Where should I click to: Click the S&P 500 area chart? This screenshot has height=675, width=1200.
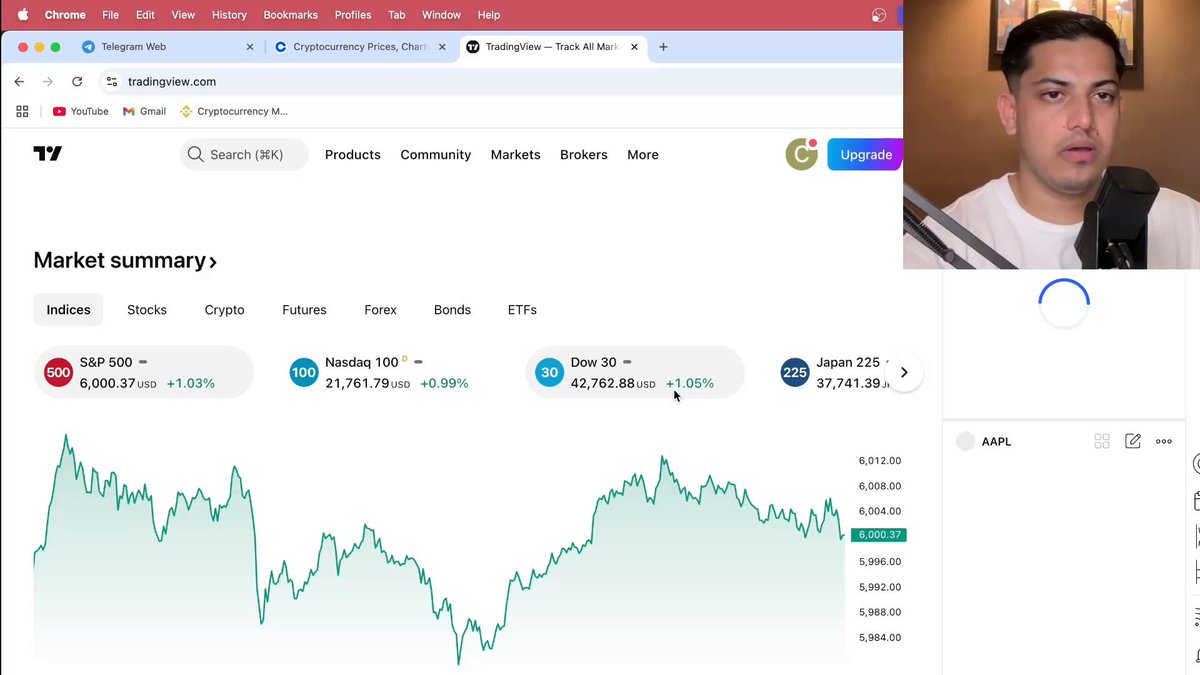440,550
